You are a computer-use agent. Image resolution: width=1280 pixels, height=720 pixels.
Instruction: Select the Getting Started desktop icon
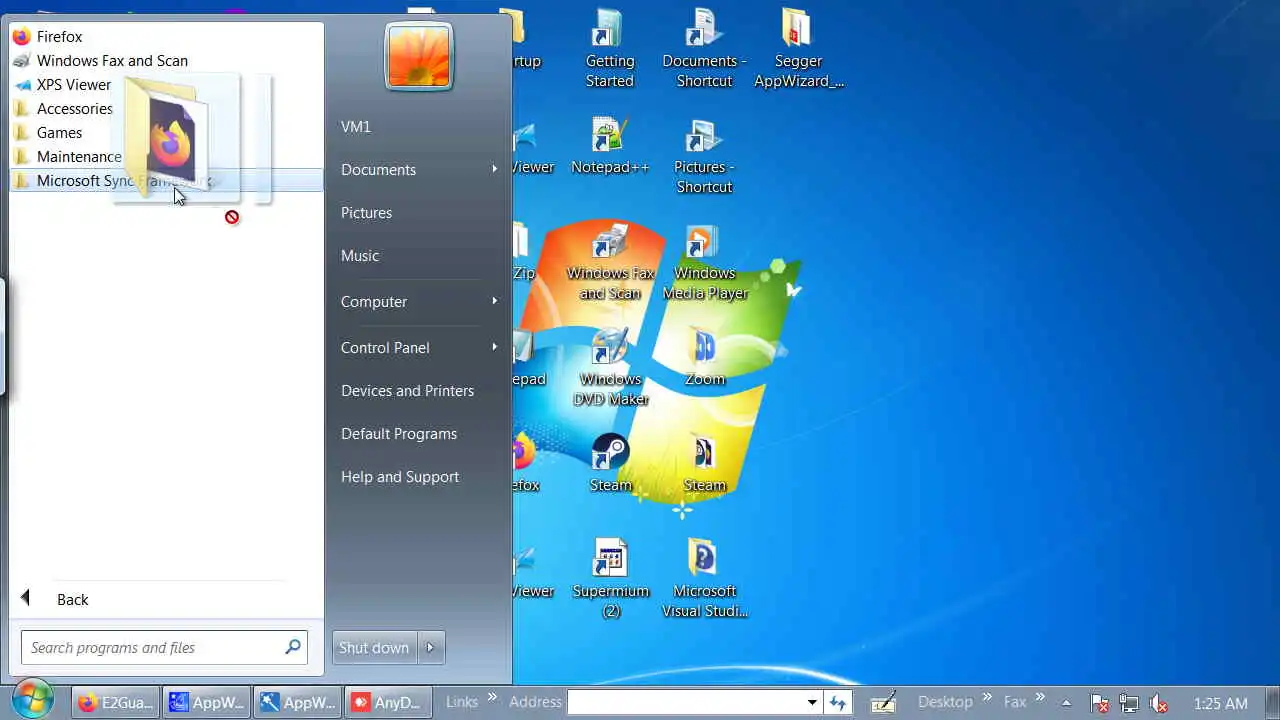610,48
